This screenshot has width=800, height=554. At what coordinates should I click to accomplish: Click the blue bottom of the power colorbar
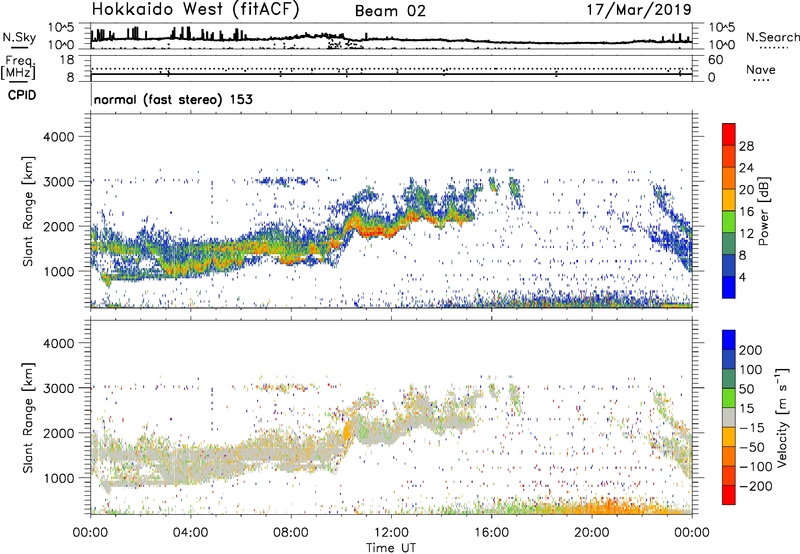[x=729, y=287]
